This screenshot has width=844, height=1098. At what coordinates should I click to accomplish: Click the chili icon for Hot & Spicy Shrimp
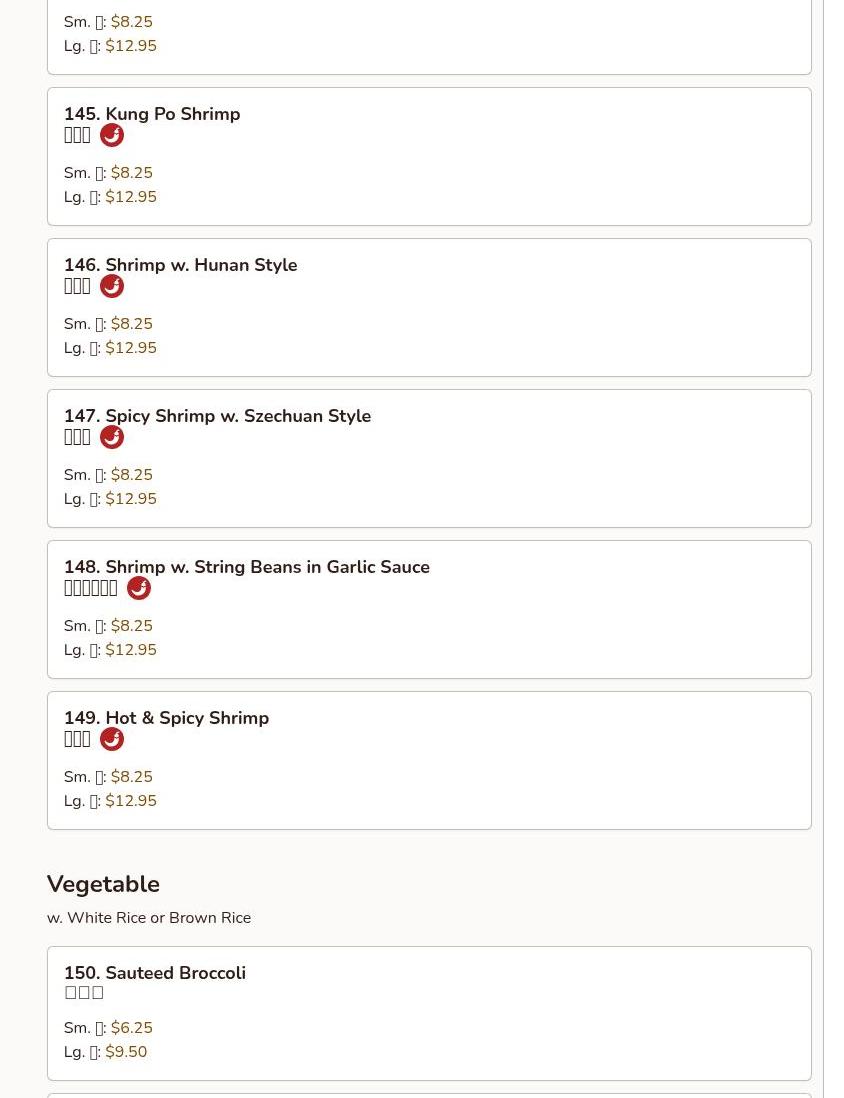pos(112,739)
